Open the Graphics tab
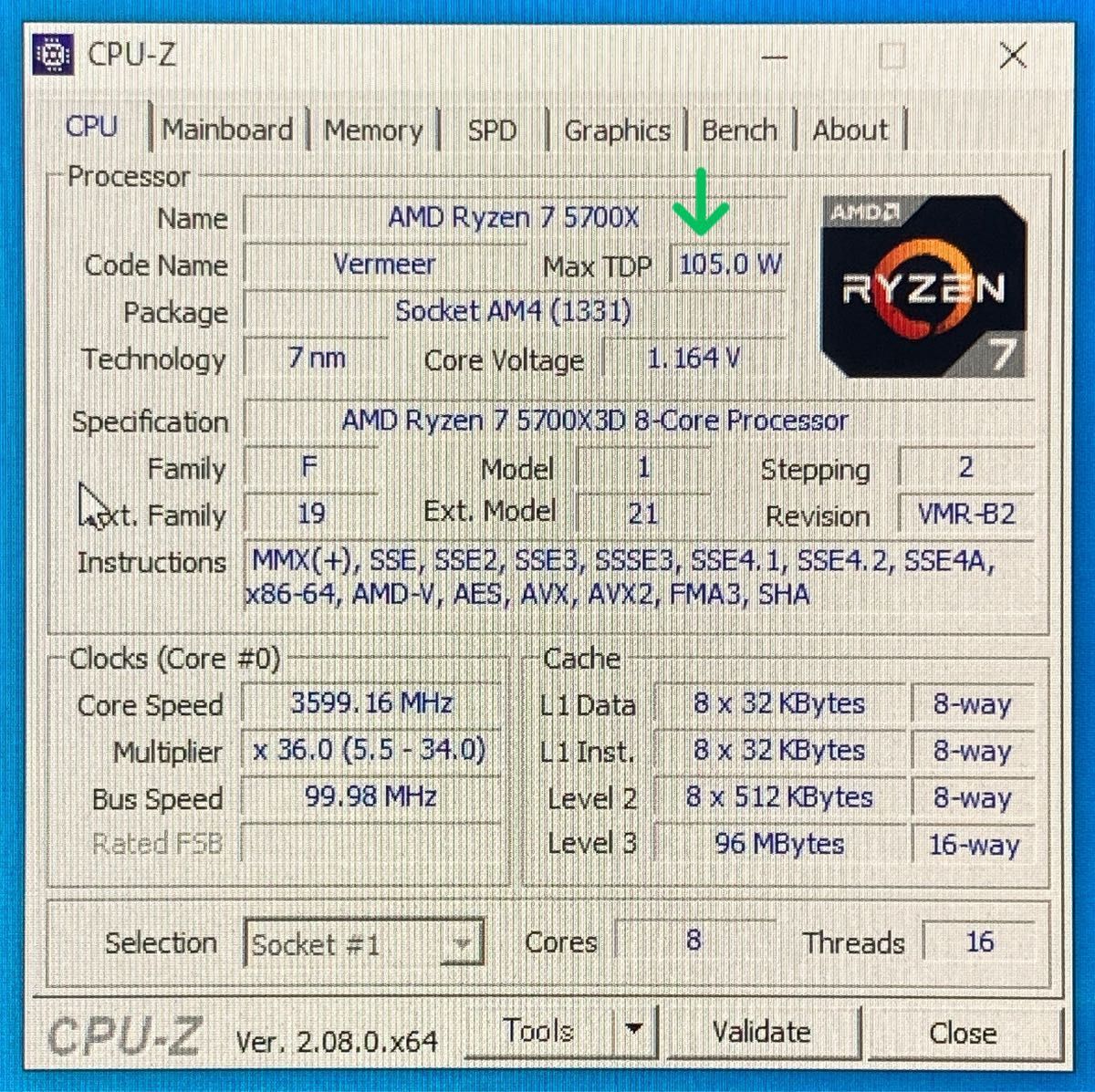The height and width of the screenshot is (1092, 1095). click(617, 130)
